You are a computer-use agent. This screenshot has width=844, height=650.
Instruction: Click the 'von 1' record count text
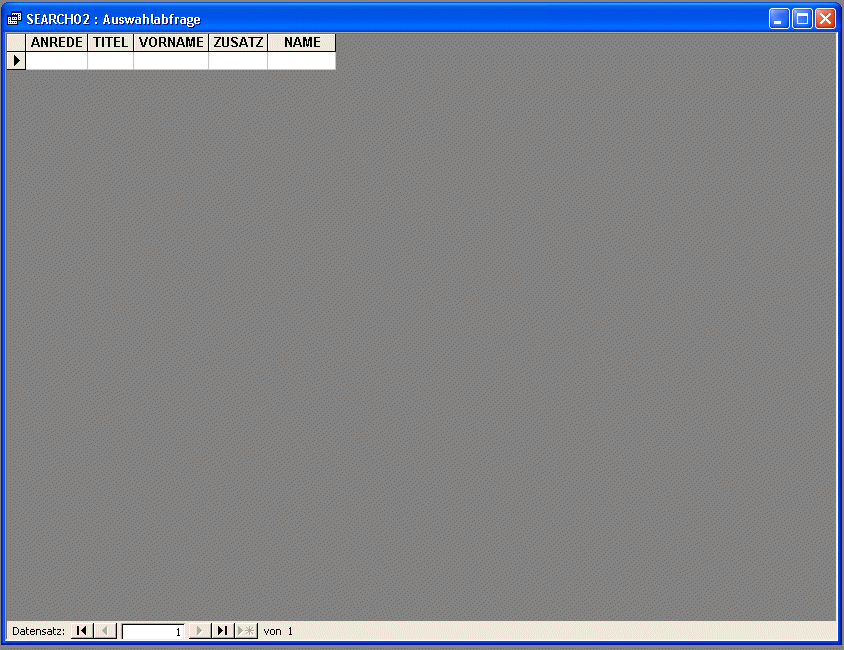point(278,631)
